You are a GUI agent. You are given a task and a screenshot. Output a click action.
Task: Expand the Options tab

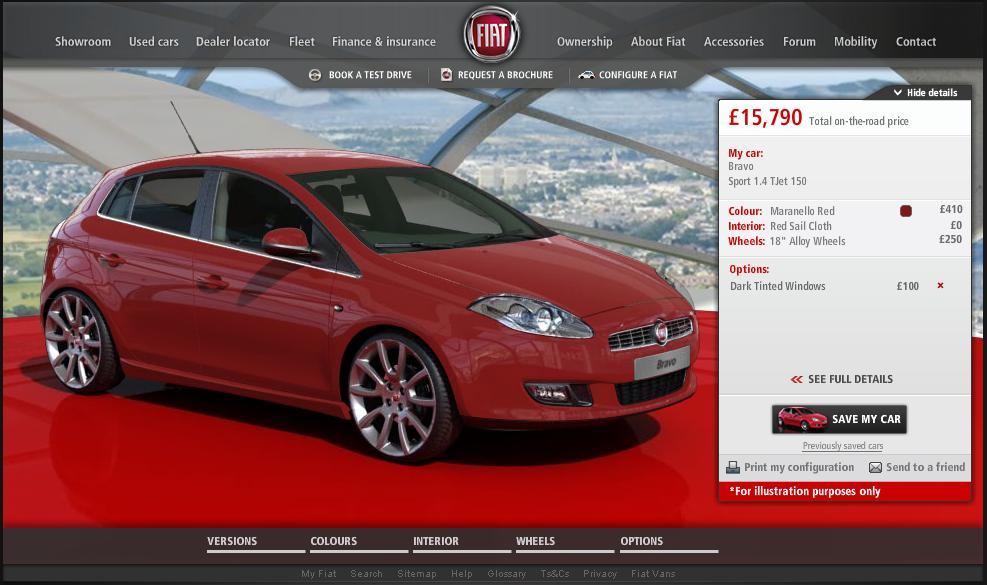coord(641,541)
